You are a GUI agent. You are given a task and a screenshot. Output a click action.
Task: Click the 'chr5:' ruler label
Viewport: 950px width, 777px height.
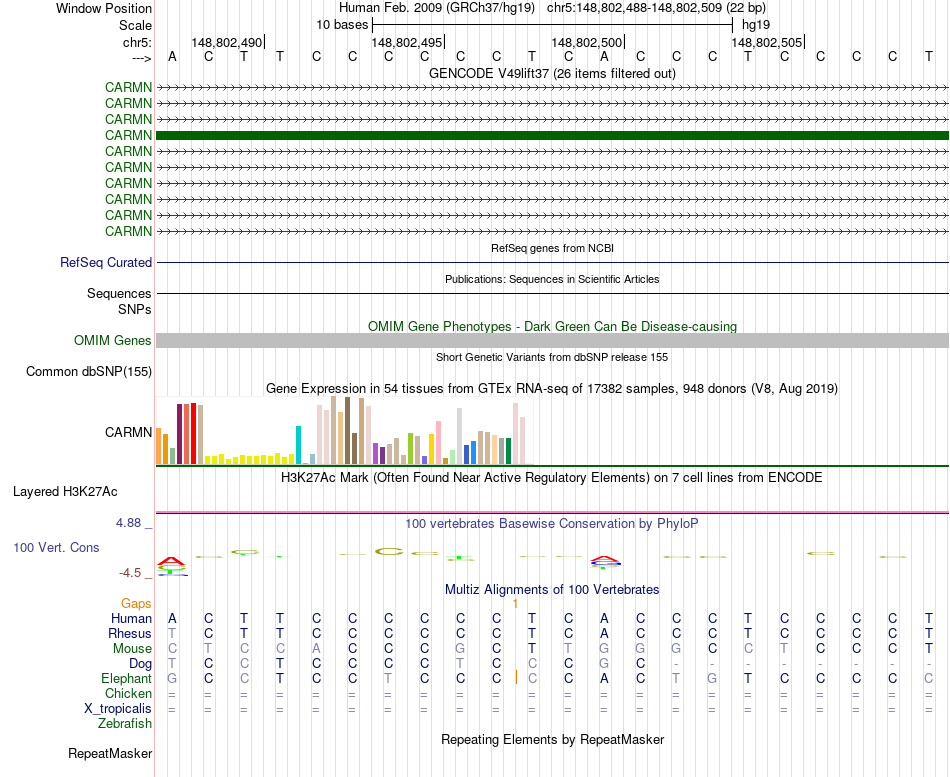[137, 42]
